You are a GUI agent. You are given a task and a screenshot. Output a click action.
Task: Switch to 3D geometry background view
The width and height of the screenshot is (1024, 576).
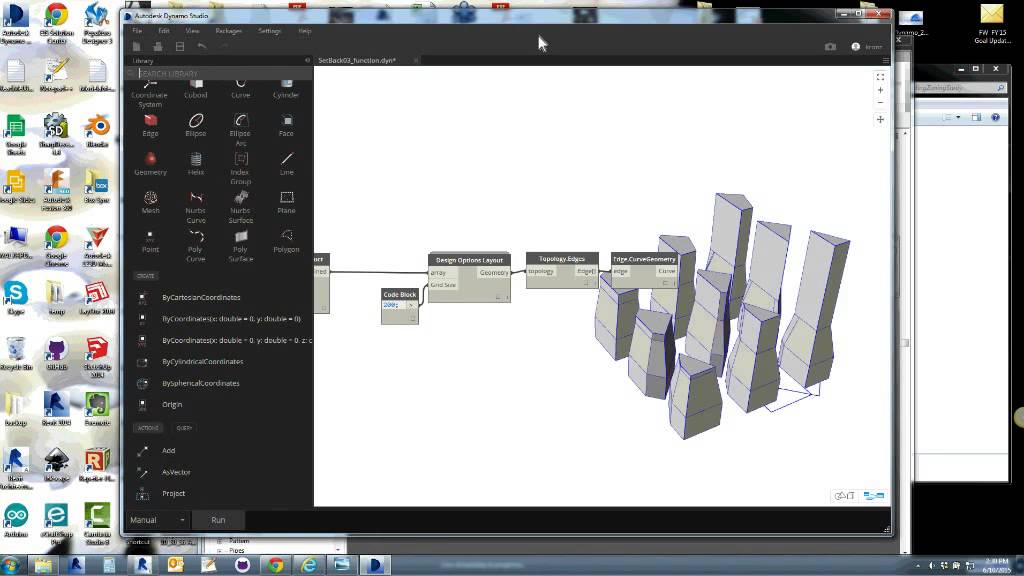pyautogui.click(x=844, y=496)
